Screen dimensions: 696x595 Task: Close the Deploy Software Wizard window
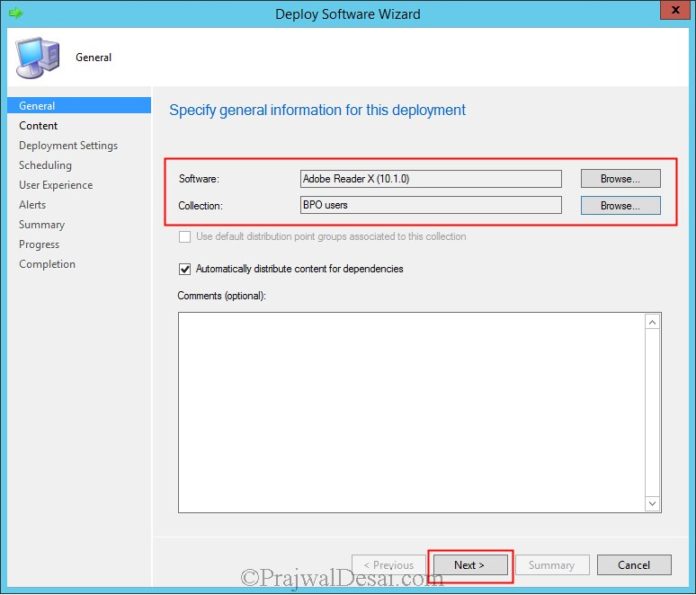[x=675, y=10]
